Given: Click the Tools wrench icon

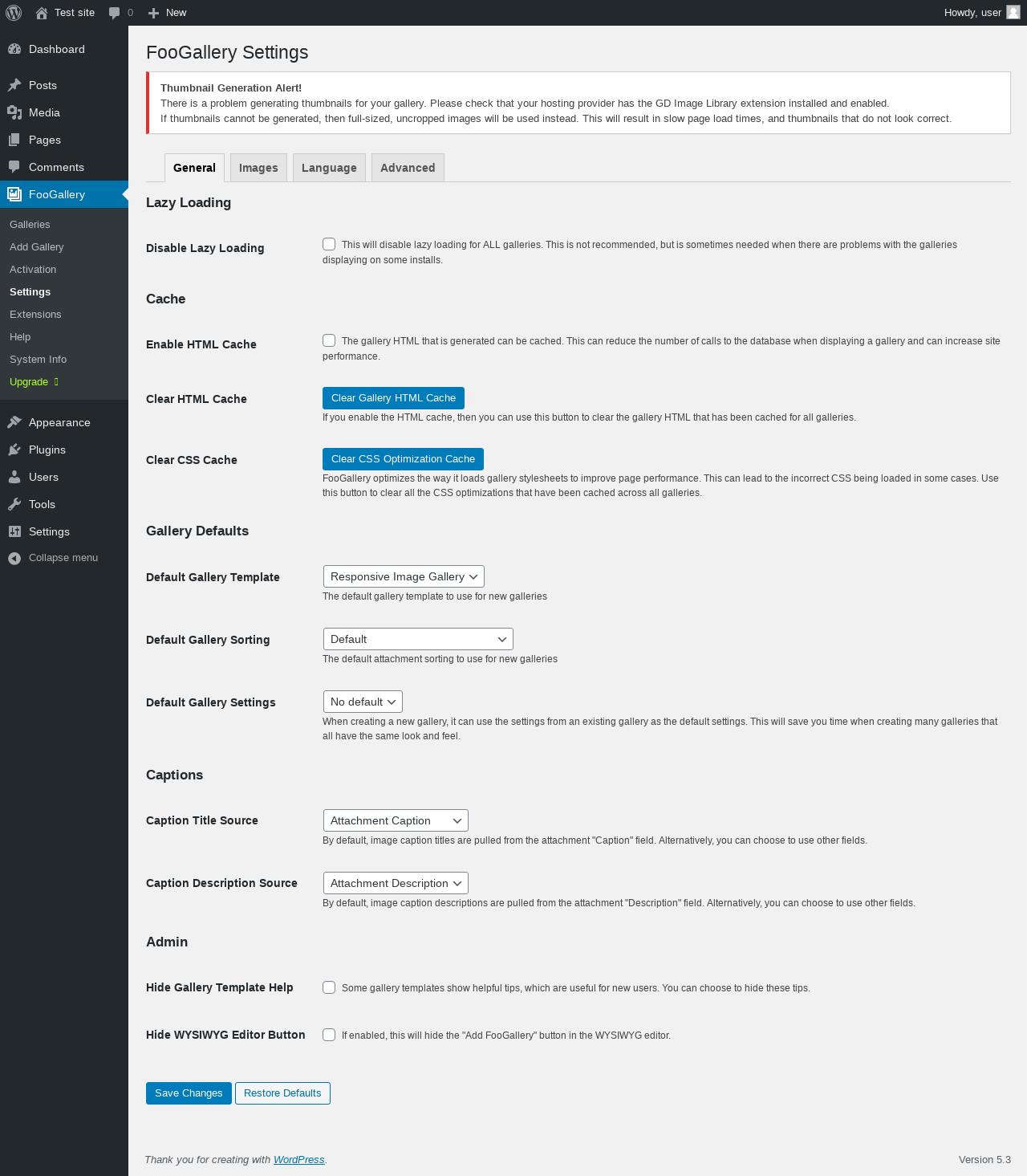Looking at the screenshot, I should (14, 504).
